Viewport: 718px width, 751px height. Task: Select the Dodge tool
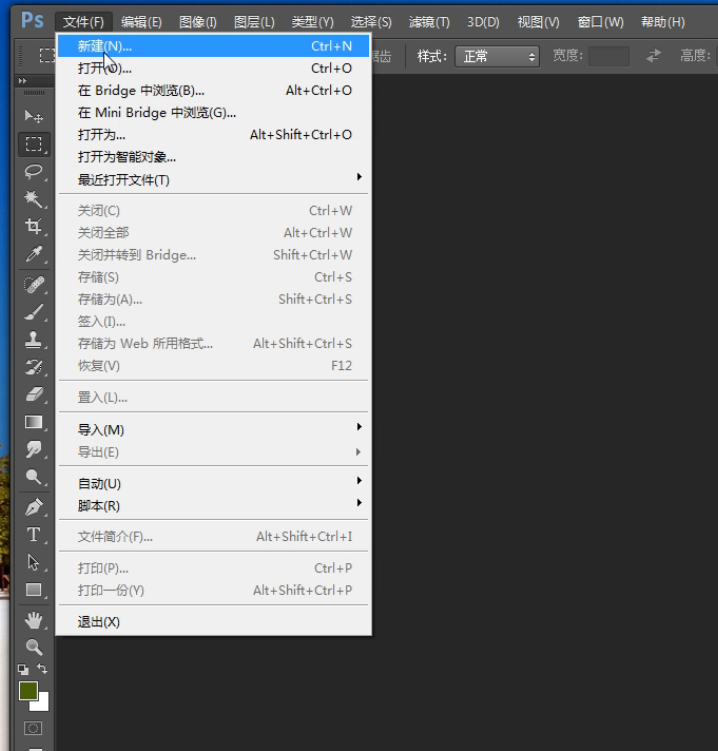[34, 477]
